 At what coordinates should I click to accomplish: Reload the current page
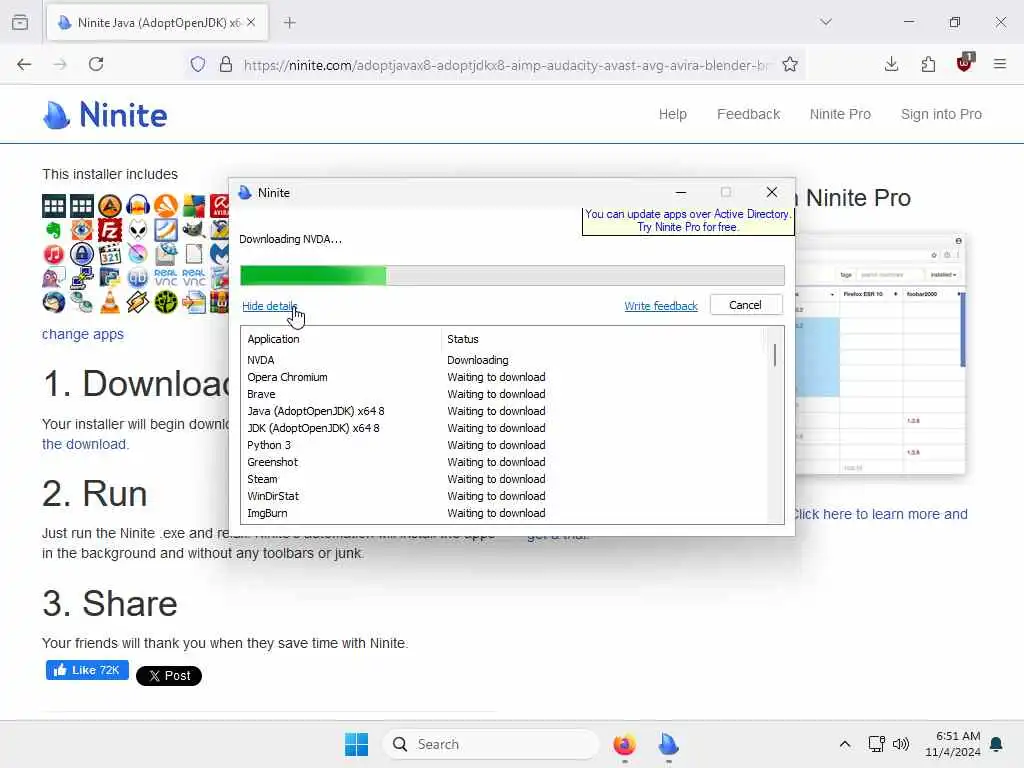click(96, 64)
